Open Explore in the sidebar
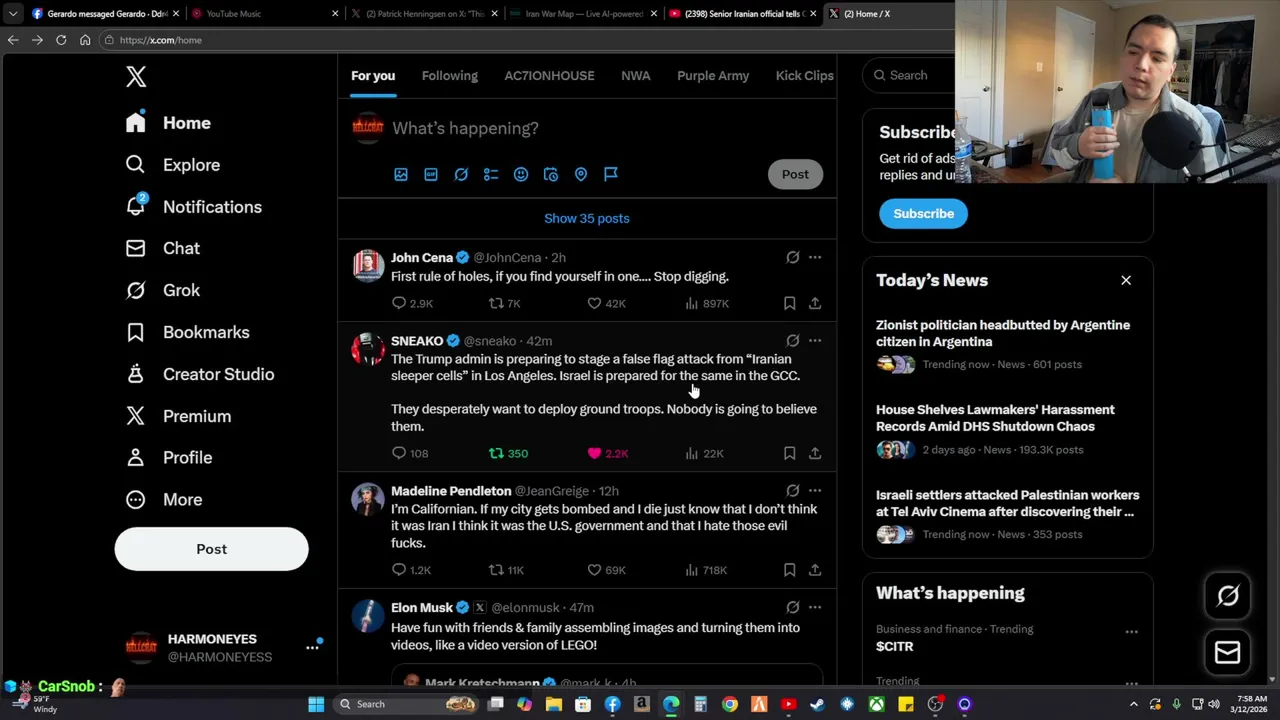The image size is (1280, 720). pyautogui.click(x=172, y=165)
